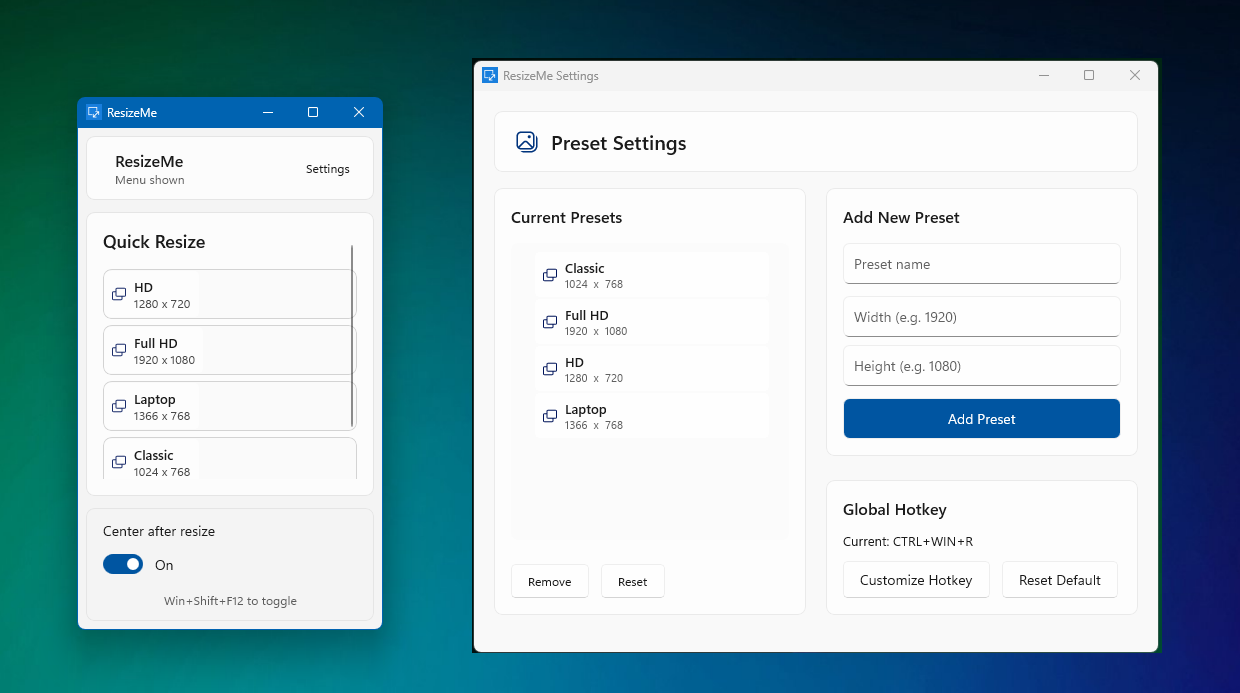Viewport: 1240px width, 693px height.
Task: Click the Preset Settings header icon
Action: pos(527,142)
